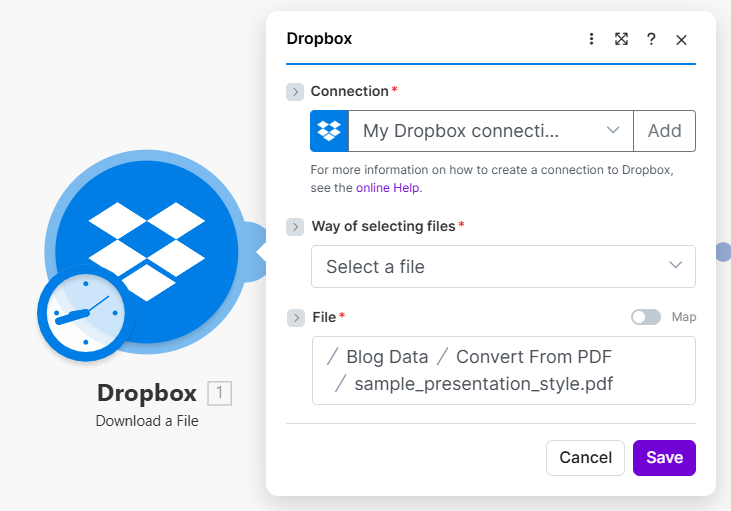Screen dimensions: 731x511
Task: Expand the File field options arrow
Action: [295, 318]
